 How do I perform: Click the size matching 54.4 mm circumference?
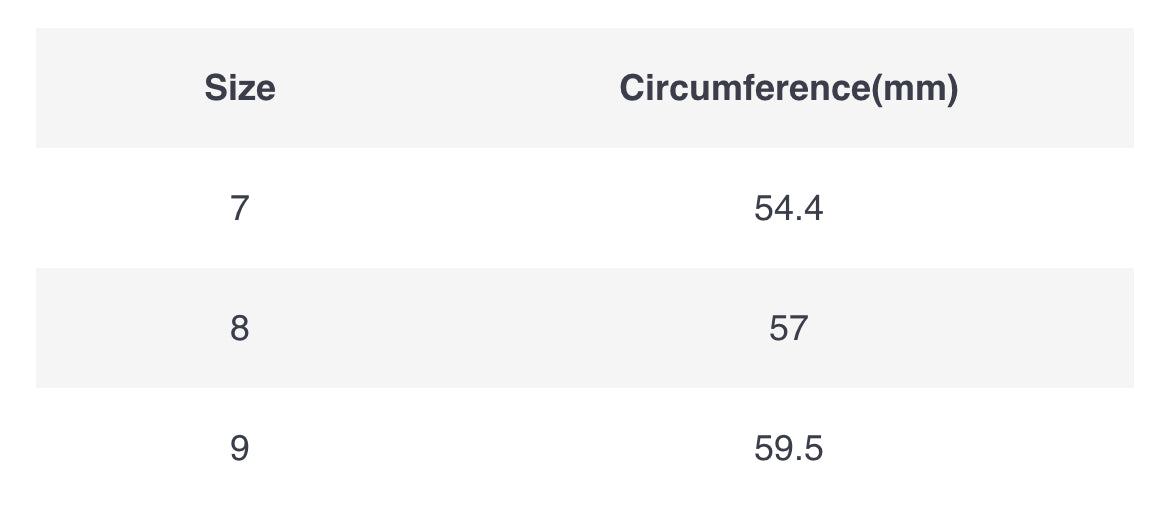239,208
